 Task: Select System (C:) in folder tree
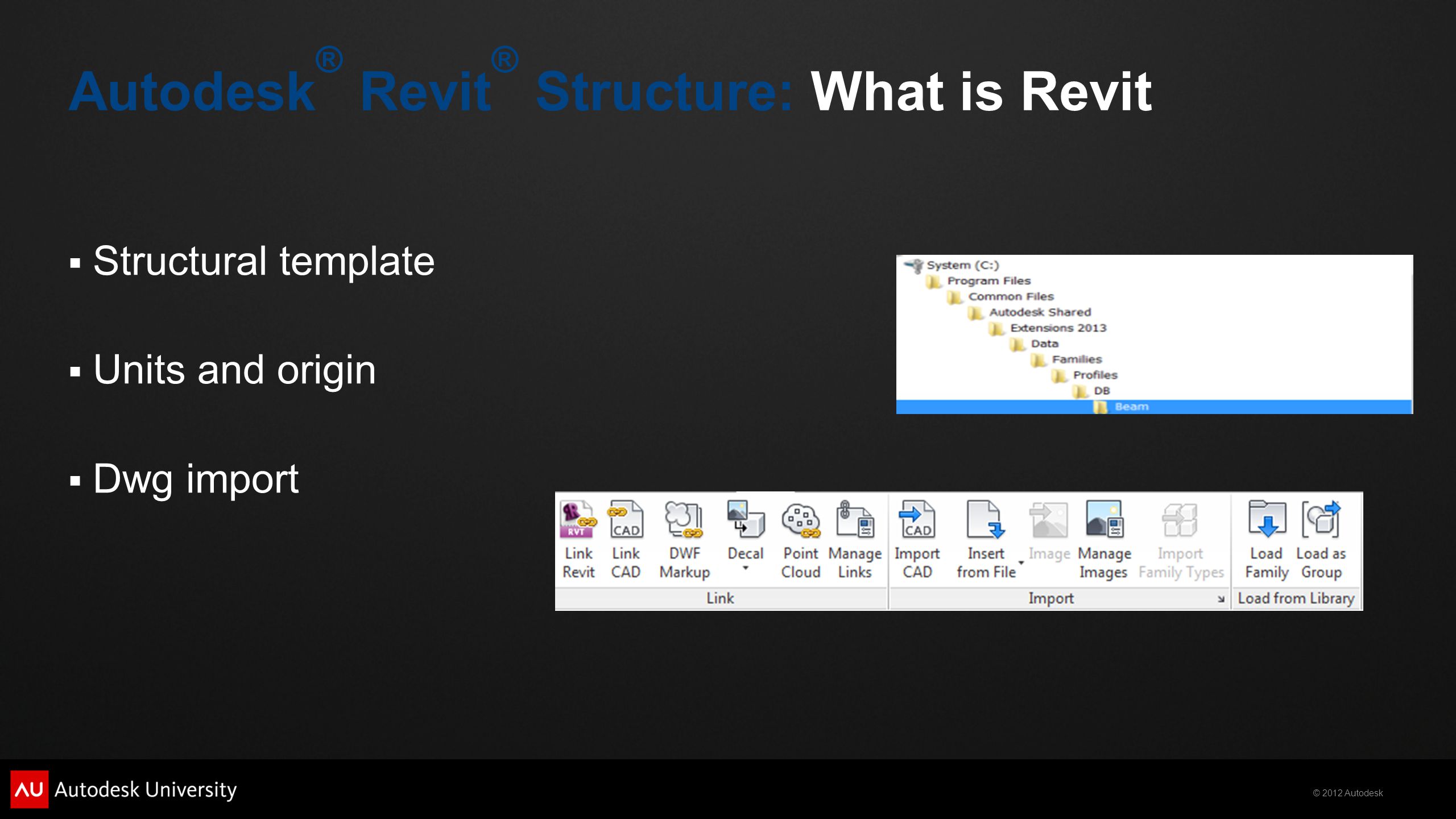pyautogui.click(x=962, y=265)
